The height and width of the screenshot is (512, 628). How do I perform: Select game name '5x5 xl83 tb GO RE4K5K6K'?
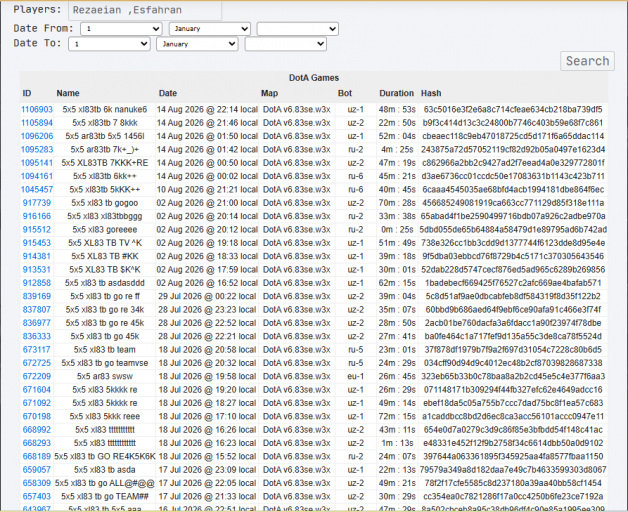tap(105, 456)
